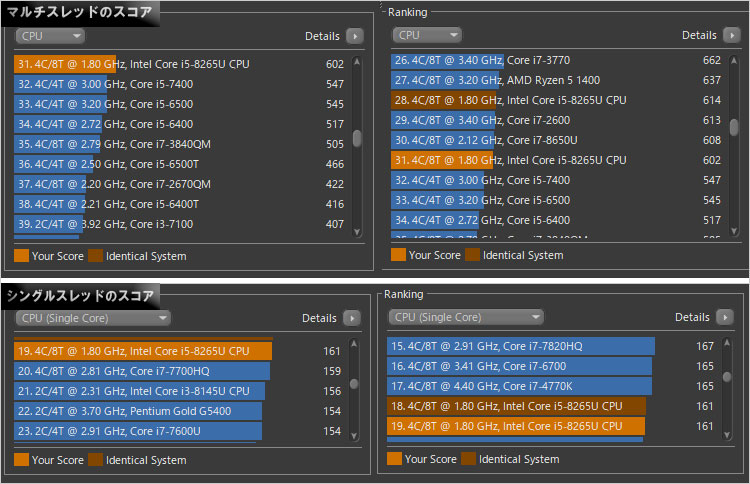This screenshot has width=750, height=484.
Task: Select row 21. Intel Core i3-8145U scoring 156
Action: tap(178, 392)
